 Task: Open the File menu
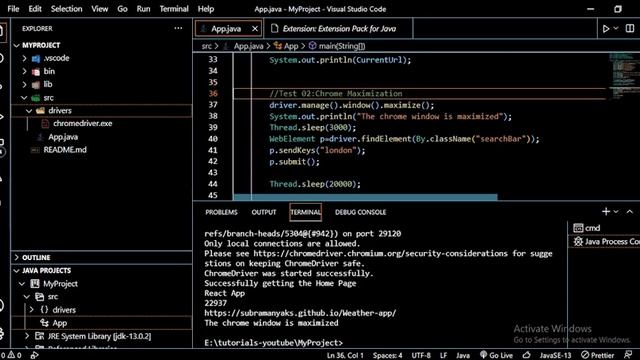13,9
